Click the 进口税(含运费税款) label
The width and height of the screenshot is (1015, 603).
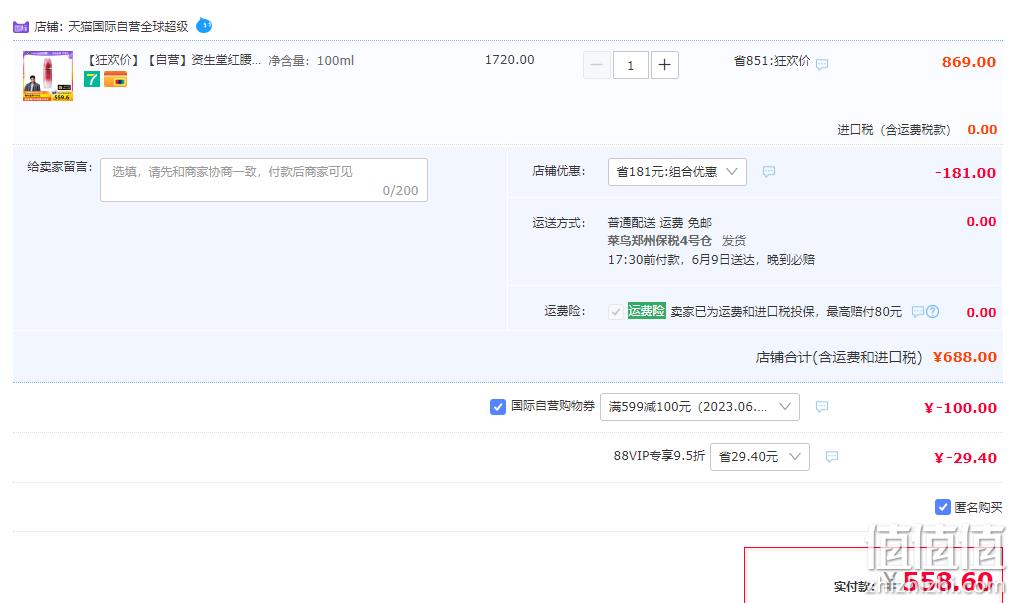tap(894, 129)
